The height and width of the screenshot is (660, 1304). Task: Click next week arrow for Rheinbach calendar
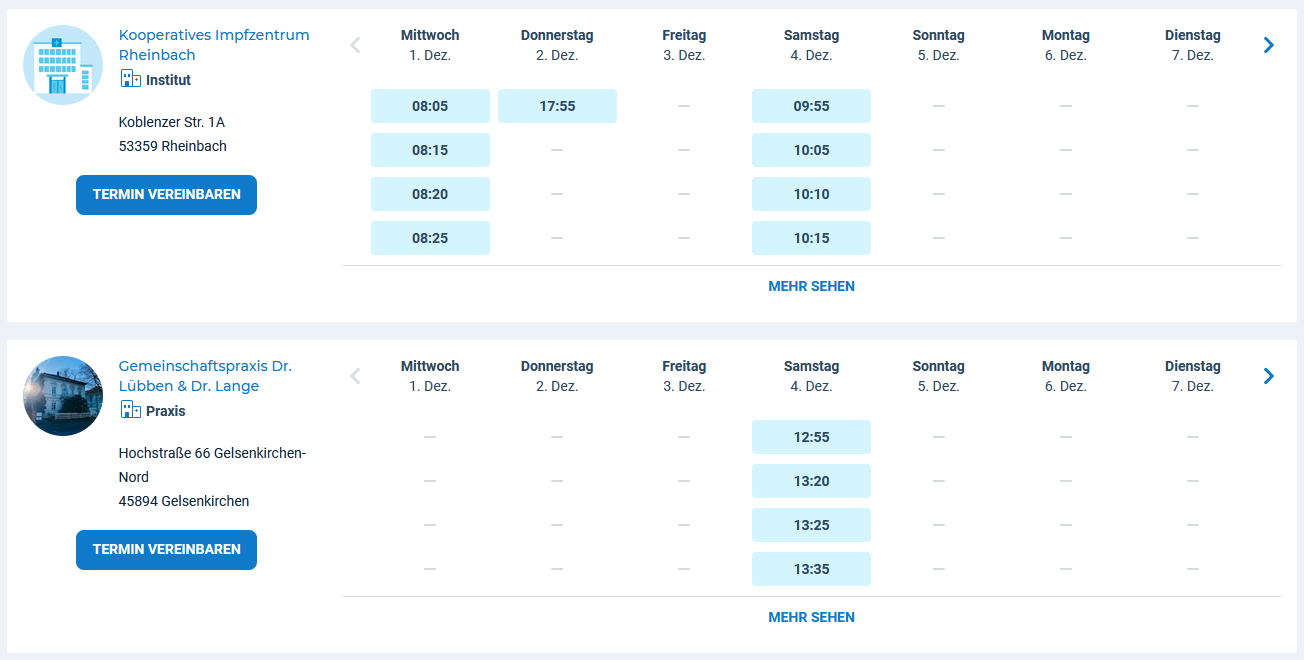[x=1268, y=45]
